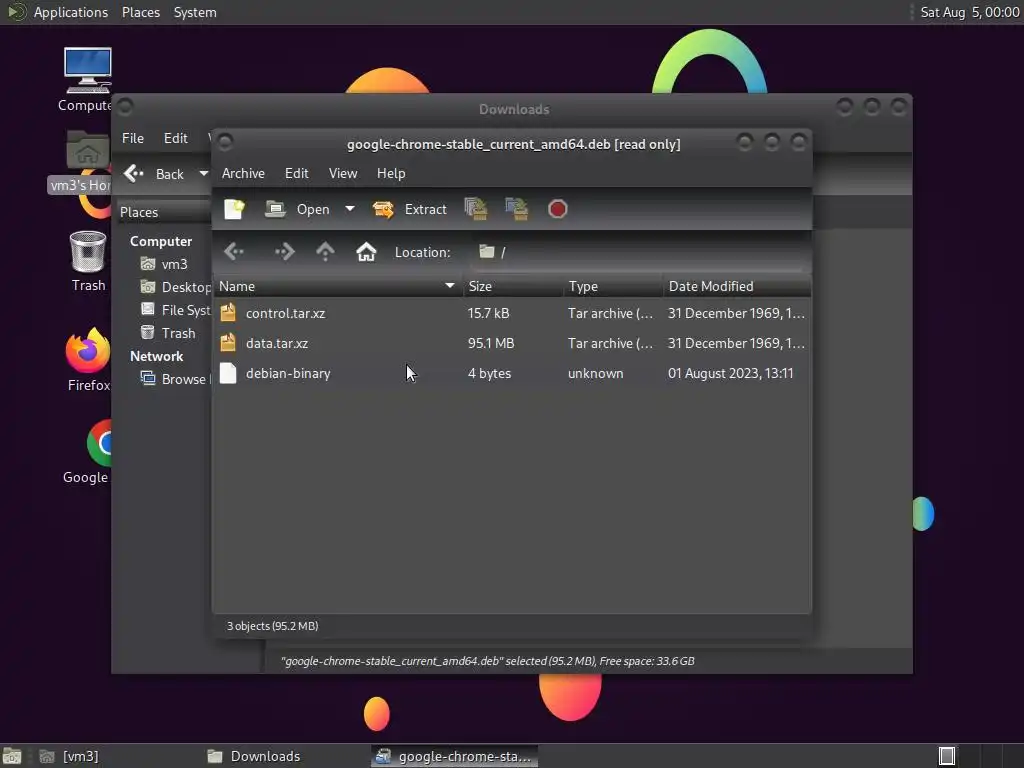Expand Back history dropdown in Downloads window
The width and height of the screenshot is (1024, 768).
click(x=203, y=174)
